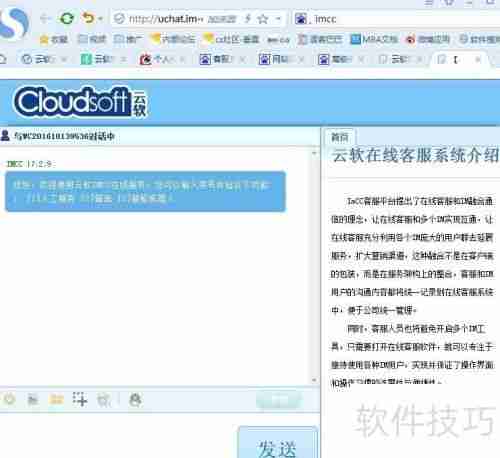Select the 首页 tab in right panel
This screenshot has height=458, width=500.
click(x=340, y=137)
